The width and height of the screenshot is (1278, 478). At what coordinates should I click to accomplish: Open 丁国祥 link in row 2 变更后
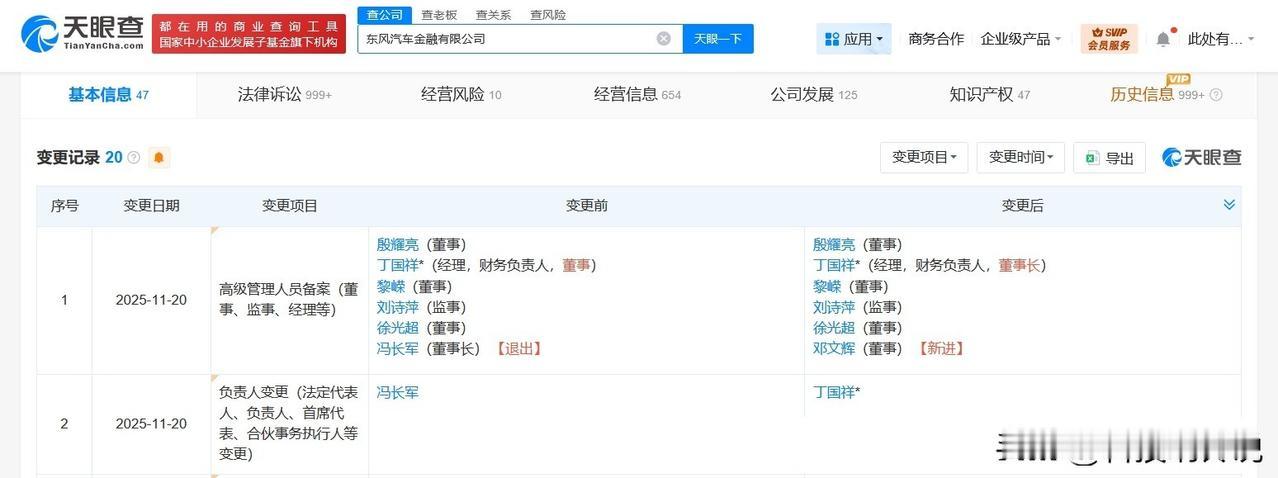click(x=834, y=393)
